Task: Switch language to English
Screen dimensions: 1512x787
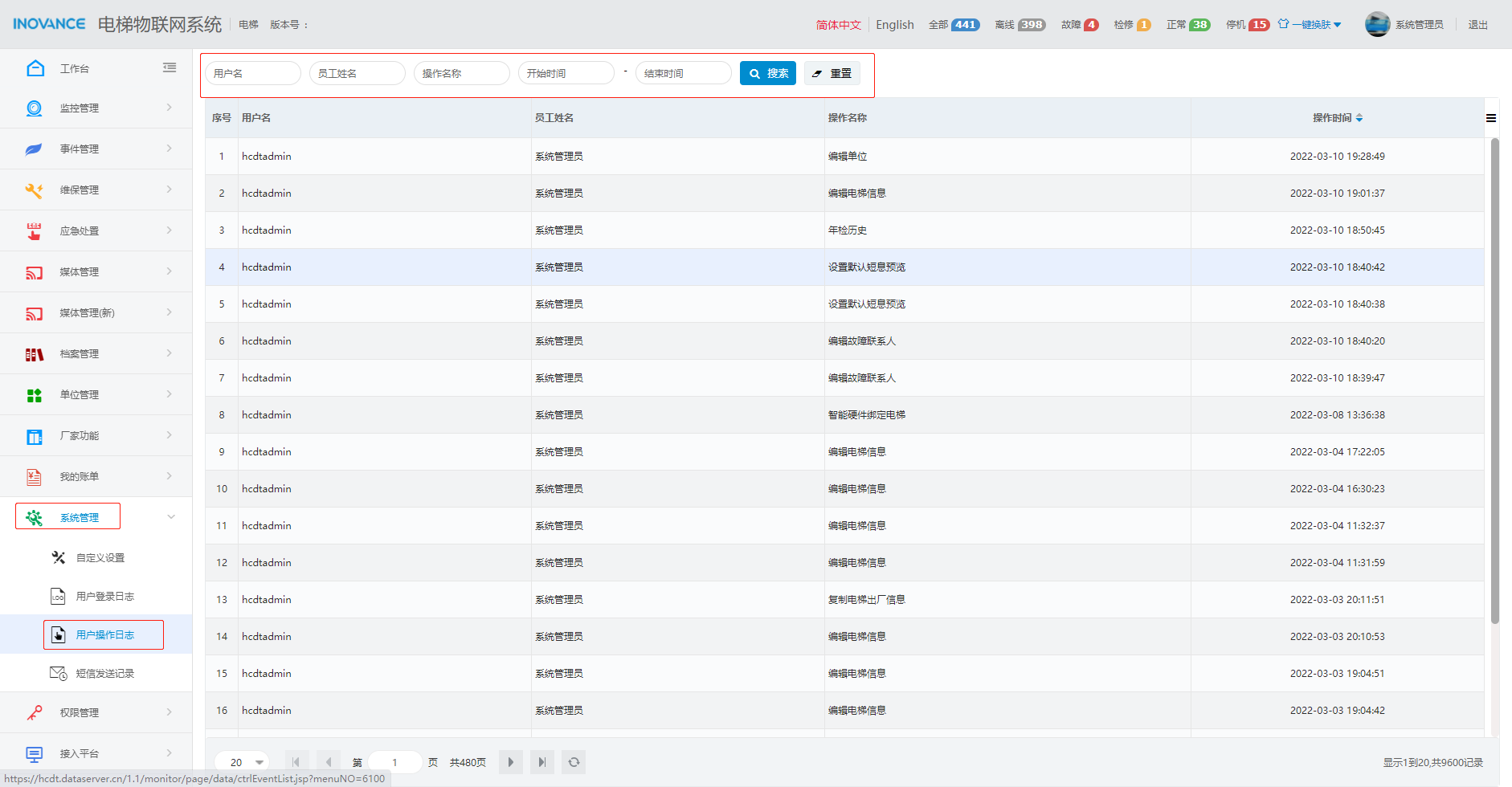Action: tap(894, 25)
